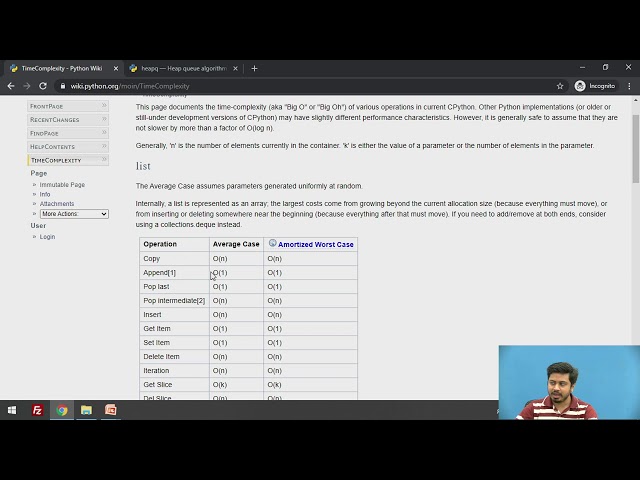640x480 pixels.
Task: Open the Info page link
Action: [45, 194]
